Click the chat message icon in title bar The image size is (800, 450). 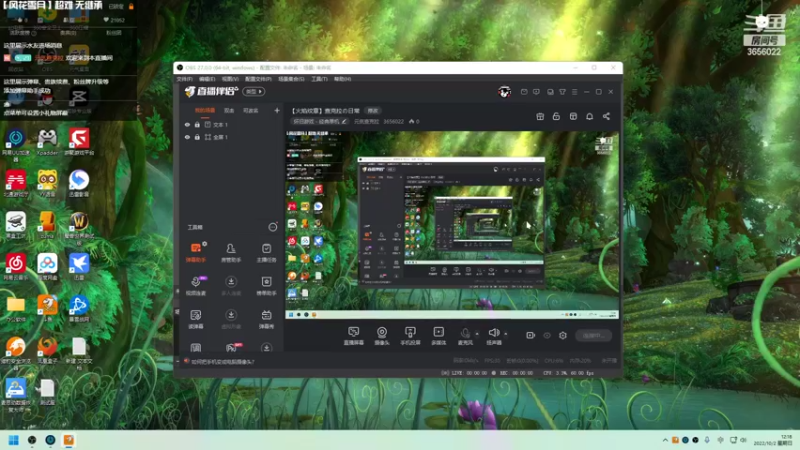[x=536, y=92]
